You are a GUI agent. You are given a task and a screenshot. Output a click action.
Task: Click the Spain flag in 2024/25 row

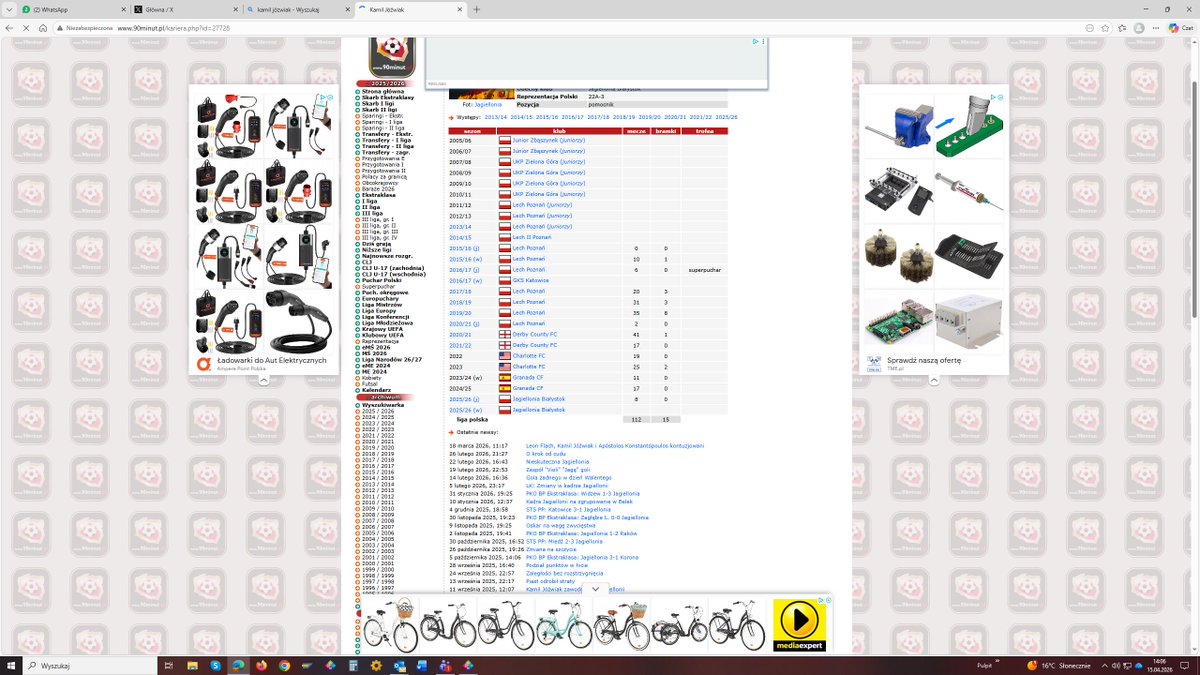point(504,389)
